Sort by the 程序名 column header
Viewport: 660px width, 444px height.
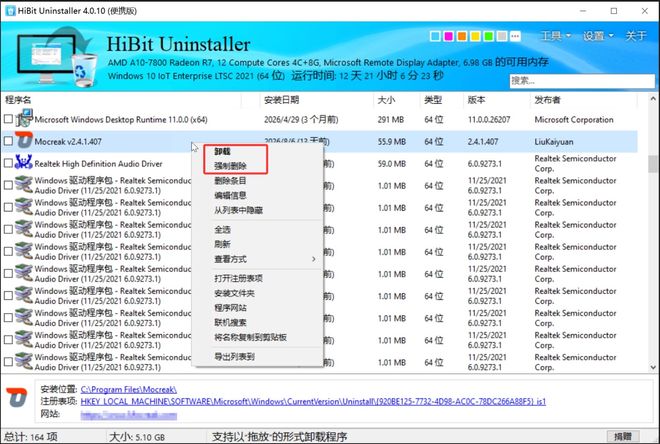pyautogui.click(x=18, y=100)
